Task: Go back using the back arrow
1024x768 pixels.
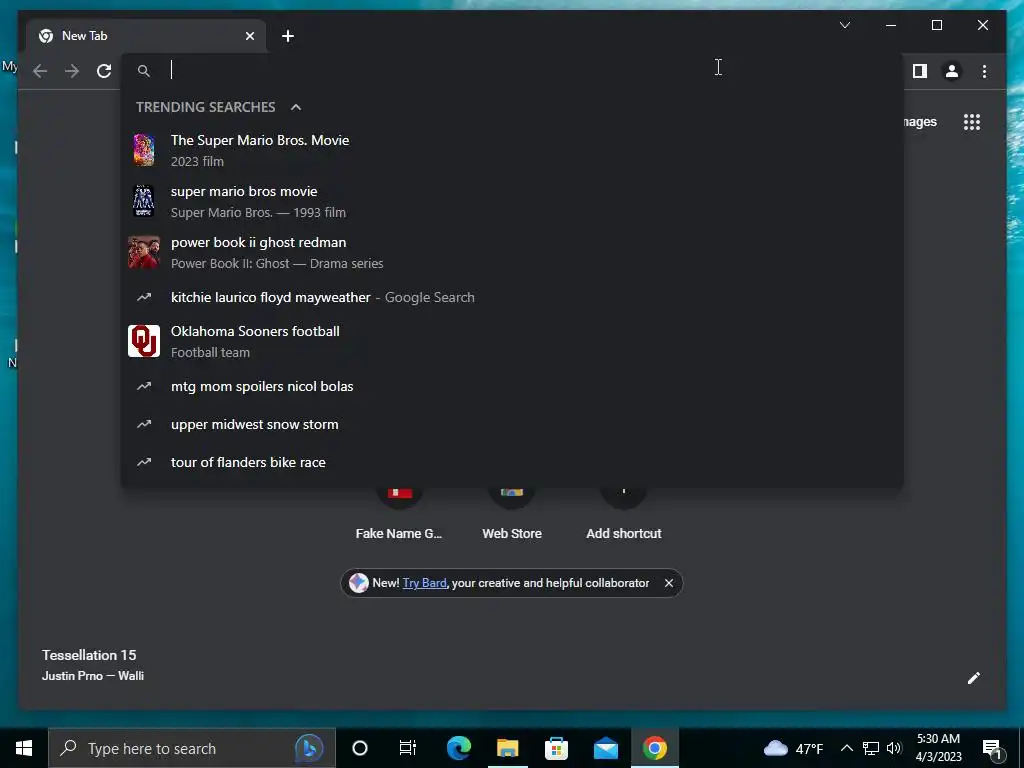Action: [x=40, y=71]
